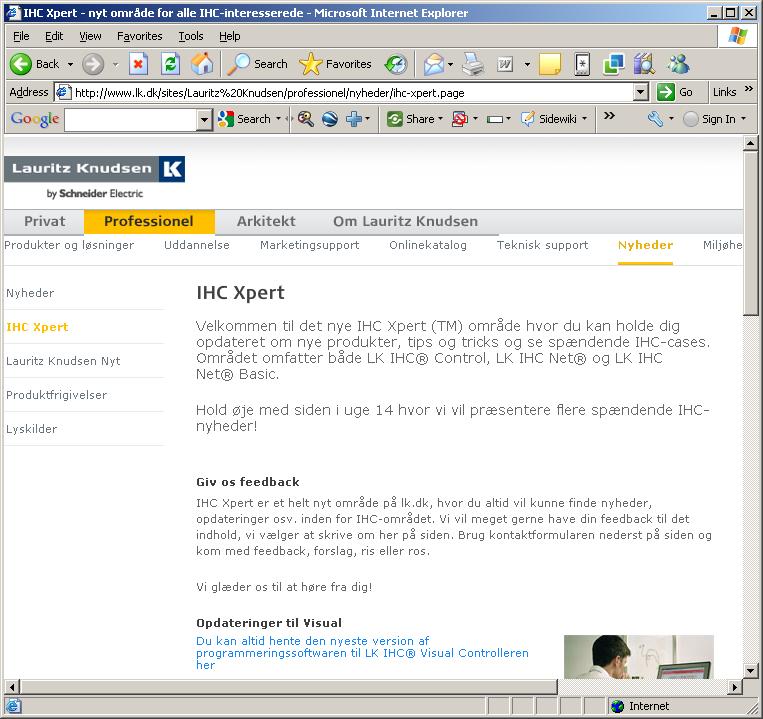Click the AutoFill field icon in Google toolbar
The width and height of the screenshot is (763, 719).
pos(495,119)
